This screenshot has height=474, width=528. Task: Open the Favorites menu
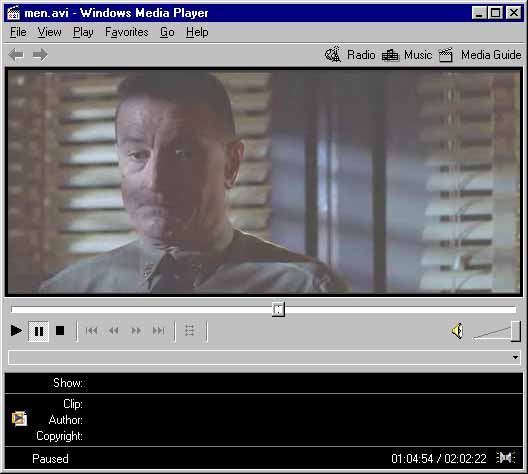point(127,32)
